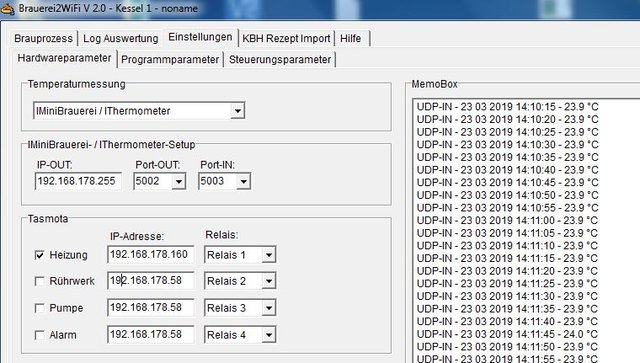Enable the Rührwerk checkbox

(40, 281)
